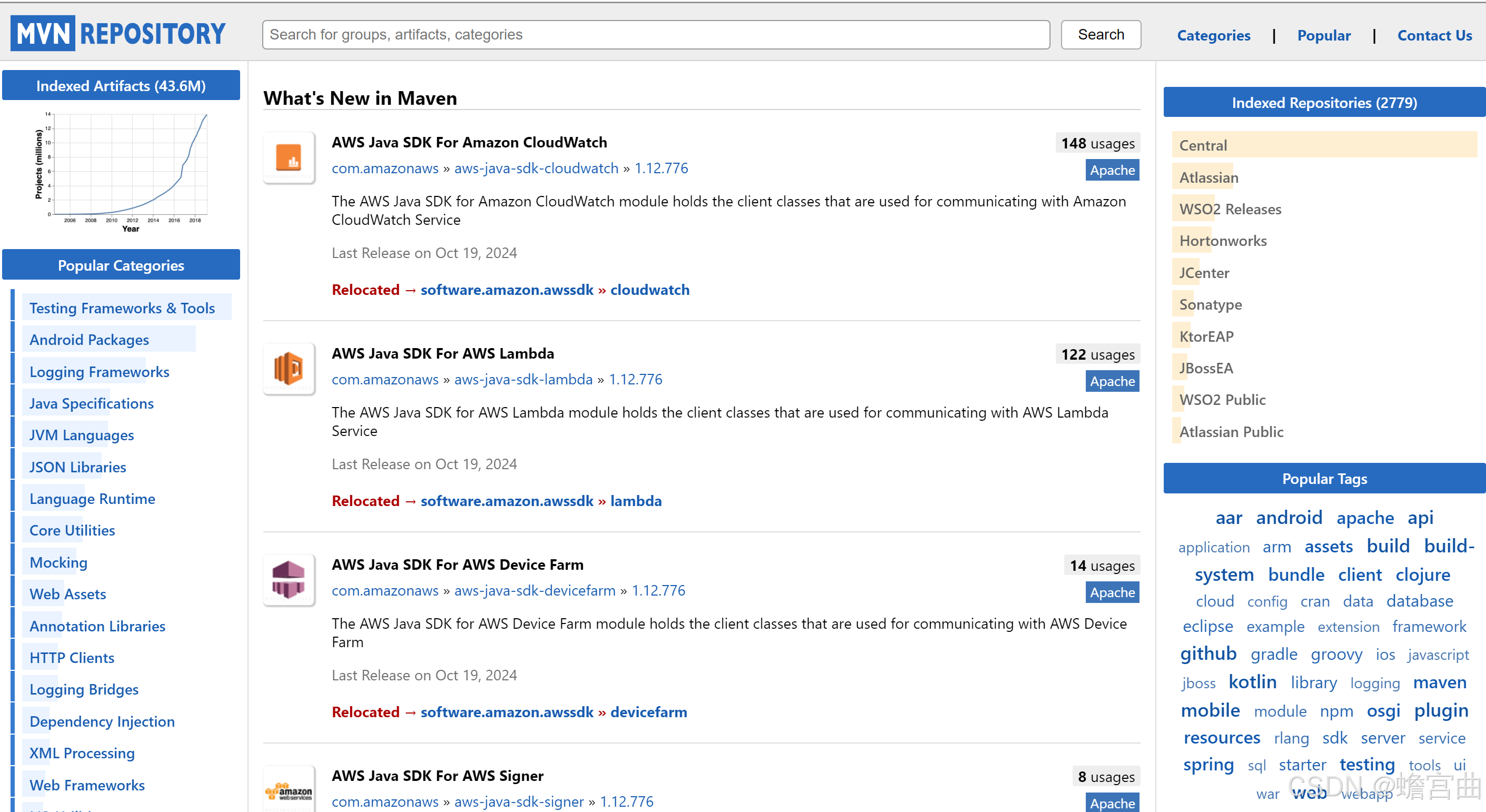Open Popular in the top navigation
This screenshot has height=812, width=1486.
coord(1324,36)
